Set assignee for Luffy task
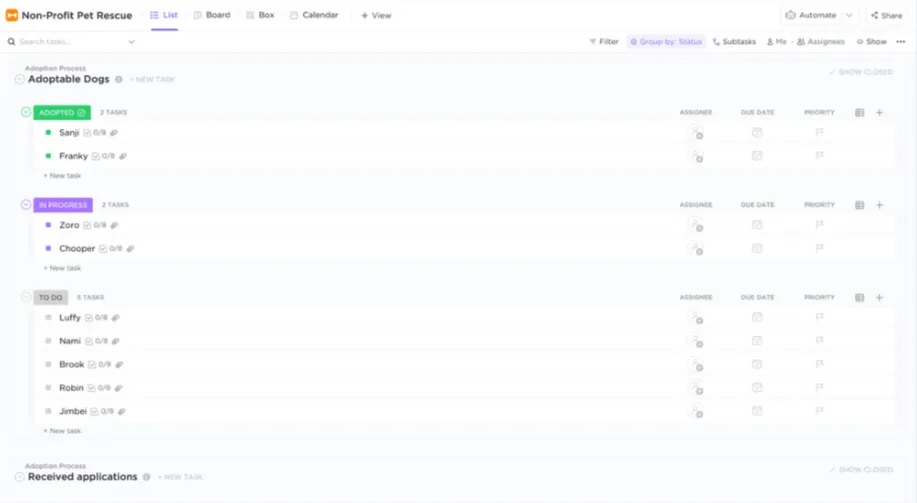 tap(696, 318)
